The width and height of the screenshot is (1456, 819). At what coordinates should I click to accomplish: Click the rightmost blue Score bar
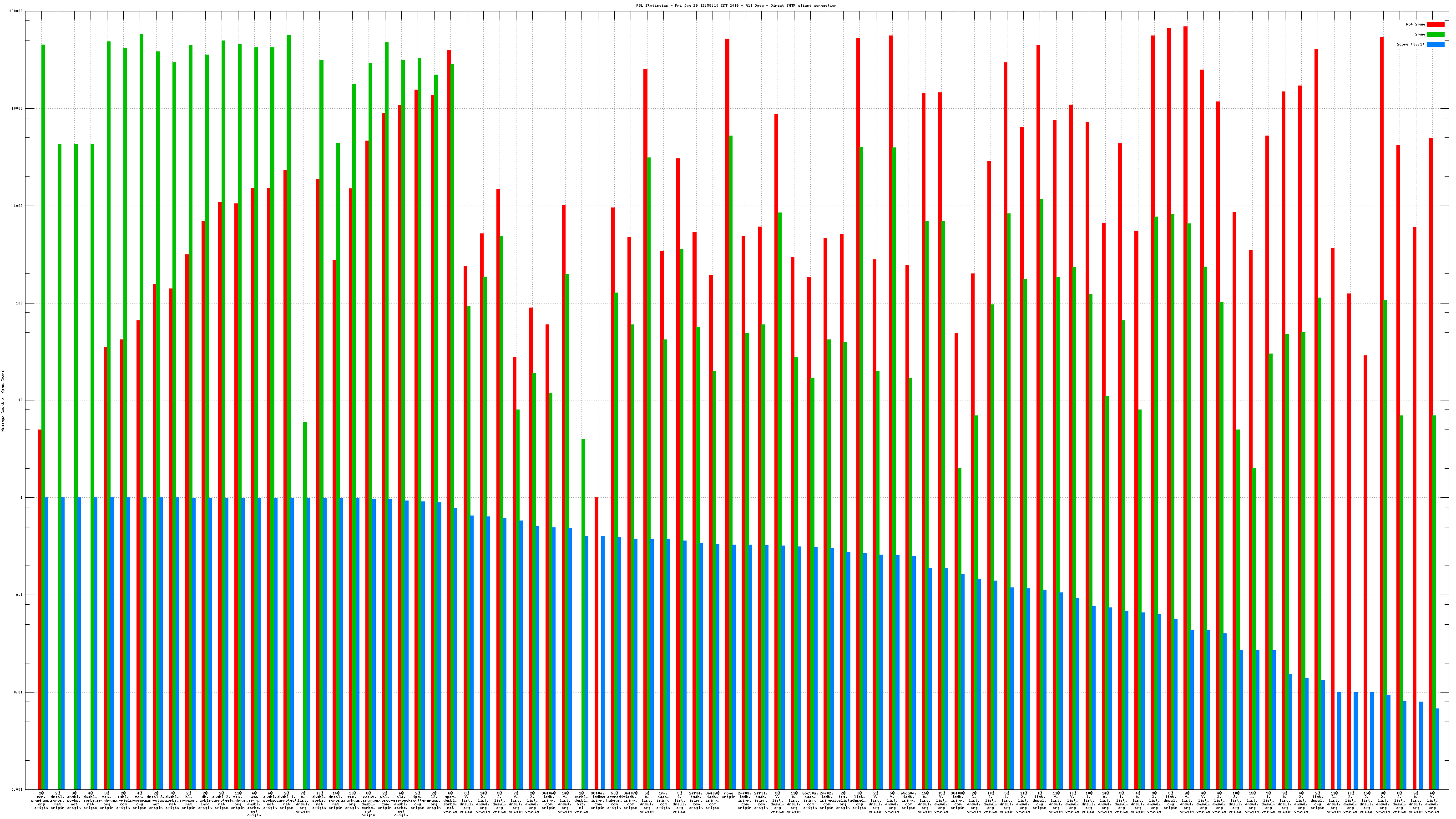[x=1437, y=748]
